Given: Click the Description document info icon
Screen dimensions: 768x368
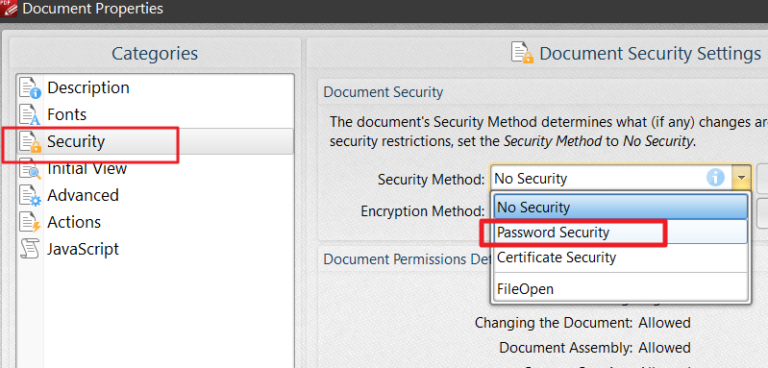Looking at the screenshot, I should coord(30,88).
